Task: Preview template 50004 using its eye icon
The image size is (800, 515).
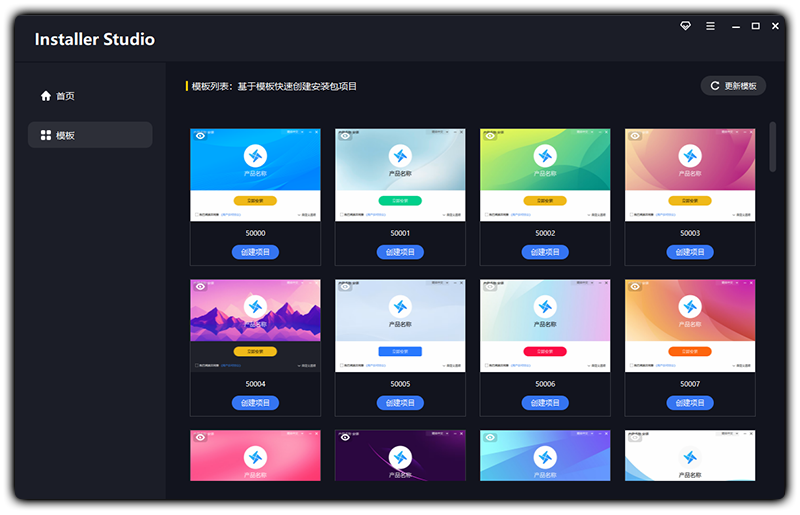Action: [x=200, y=286]
